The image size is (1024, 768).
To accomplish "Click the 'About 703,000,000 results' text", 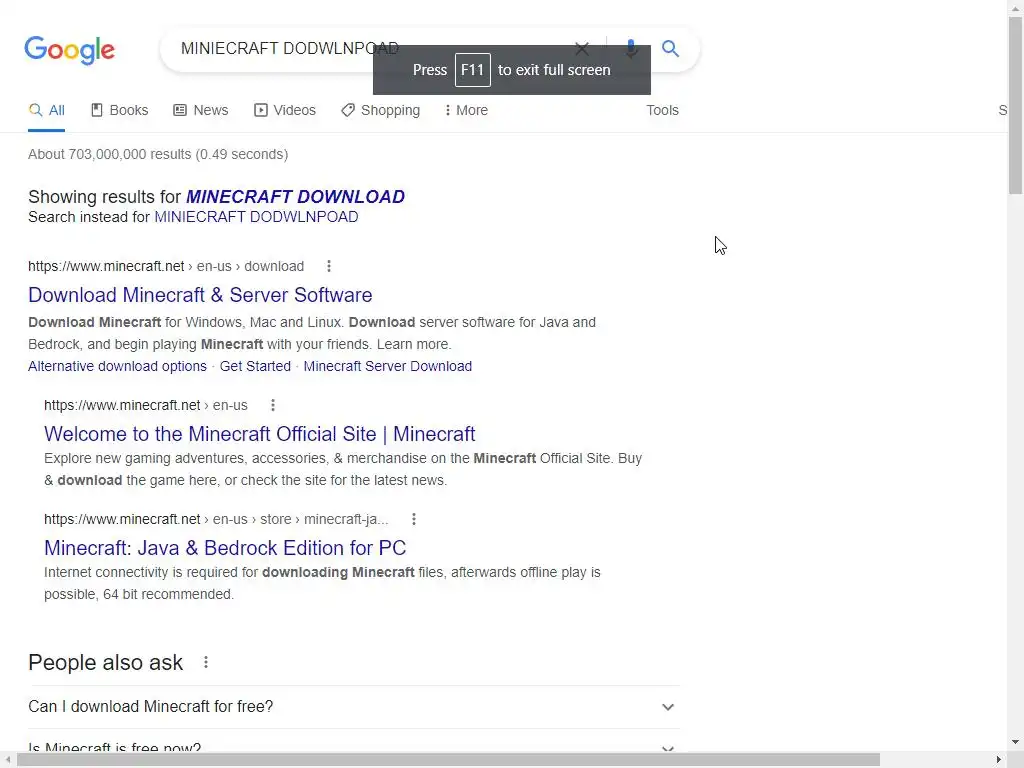I will point(158,154).
